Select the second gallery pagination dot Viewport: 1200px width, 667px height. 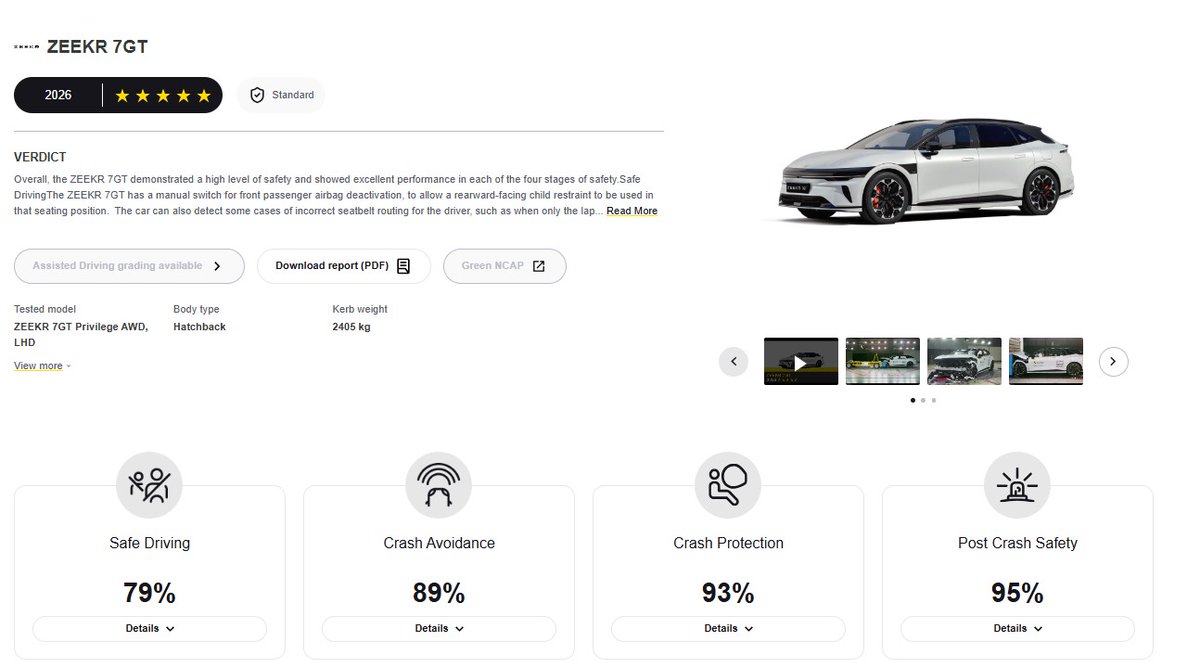click(923, 400)
